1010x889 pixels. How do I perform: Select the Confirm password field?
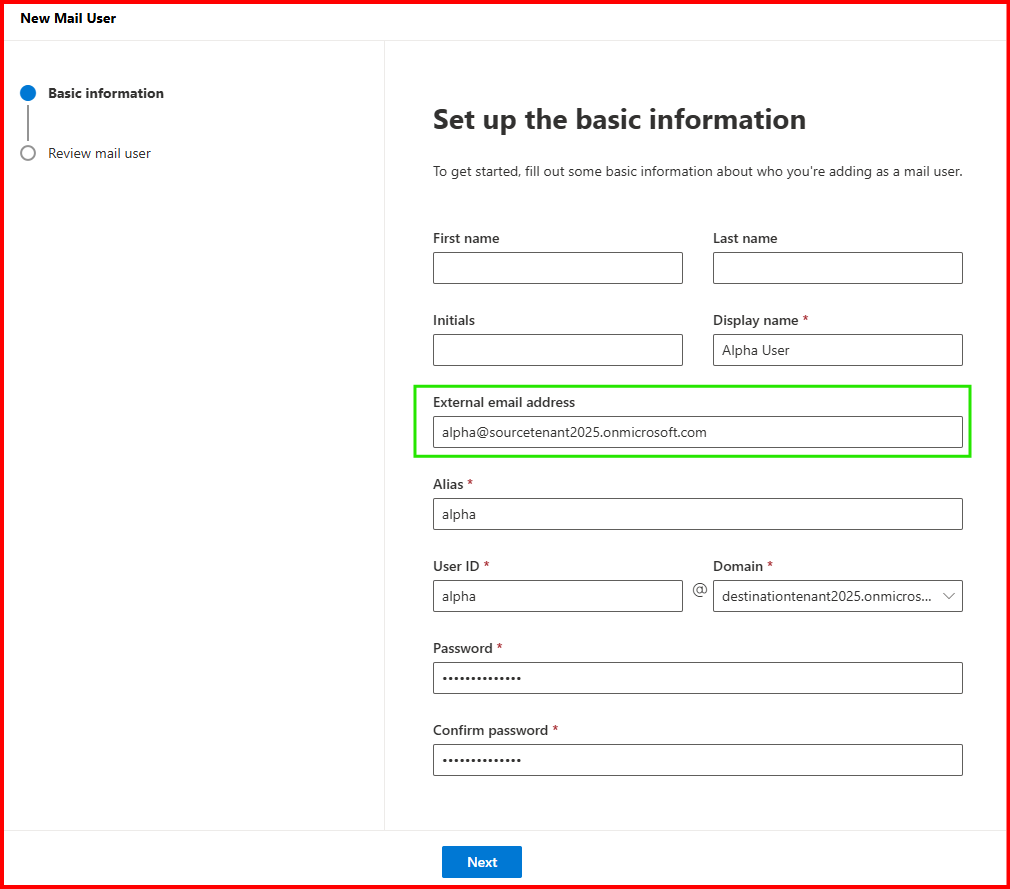[x=697, y=760]
